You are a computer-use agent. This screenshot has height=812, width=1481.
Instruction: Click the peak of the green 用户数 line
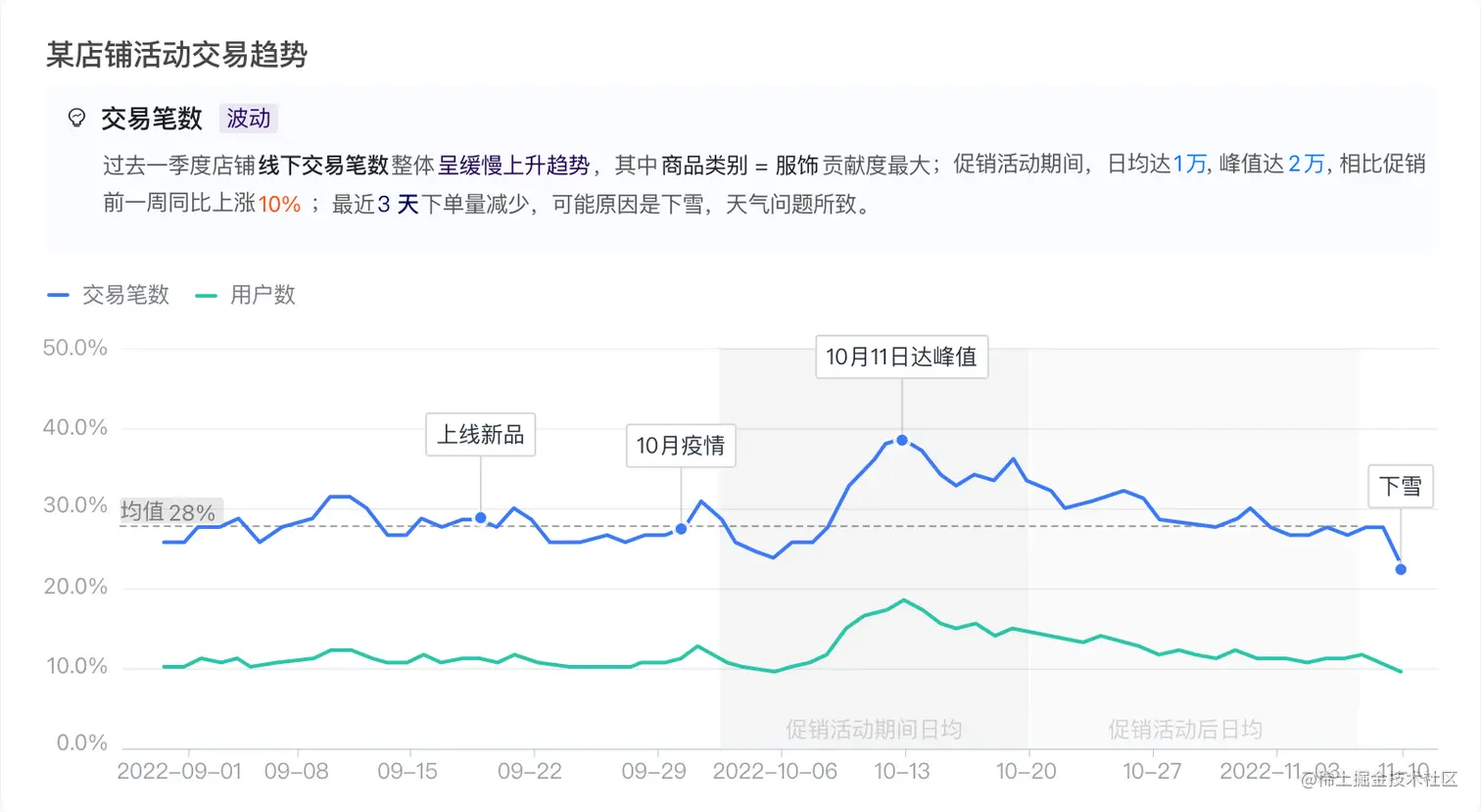coord(903,599)
